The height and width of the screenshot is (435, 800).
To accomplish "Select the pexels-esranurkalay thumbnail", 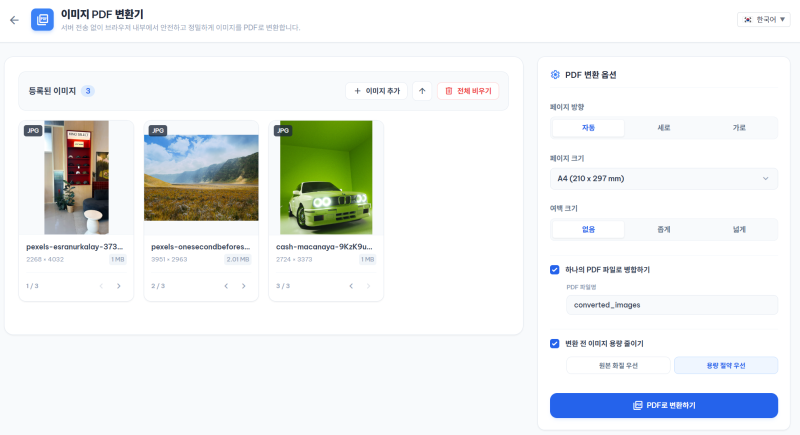I will coord(76,177).
